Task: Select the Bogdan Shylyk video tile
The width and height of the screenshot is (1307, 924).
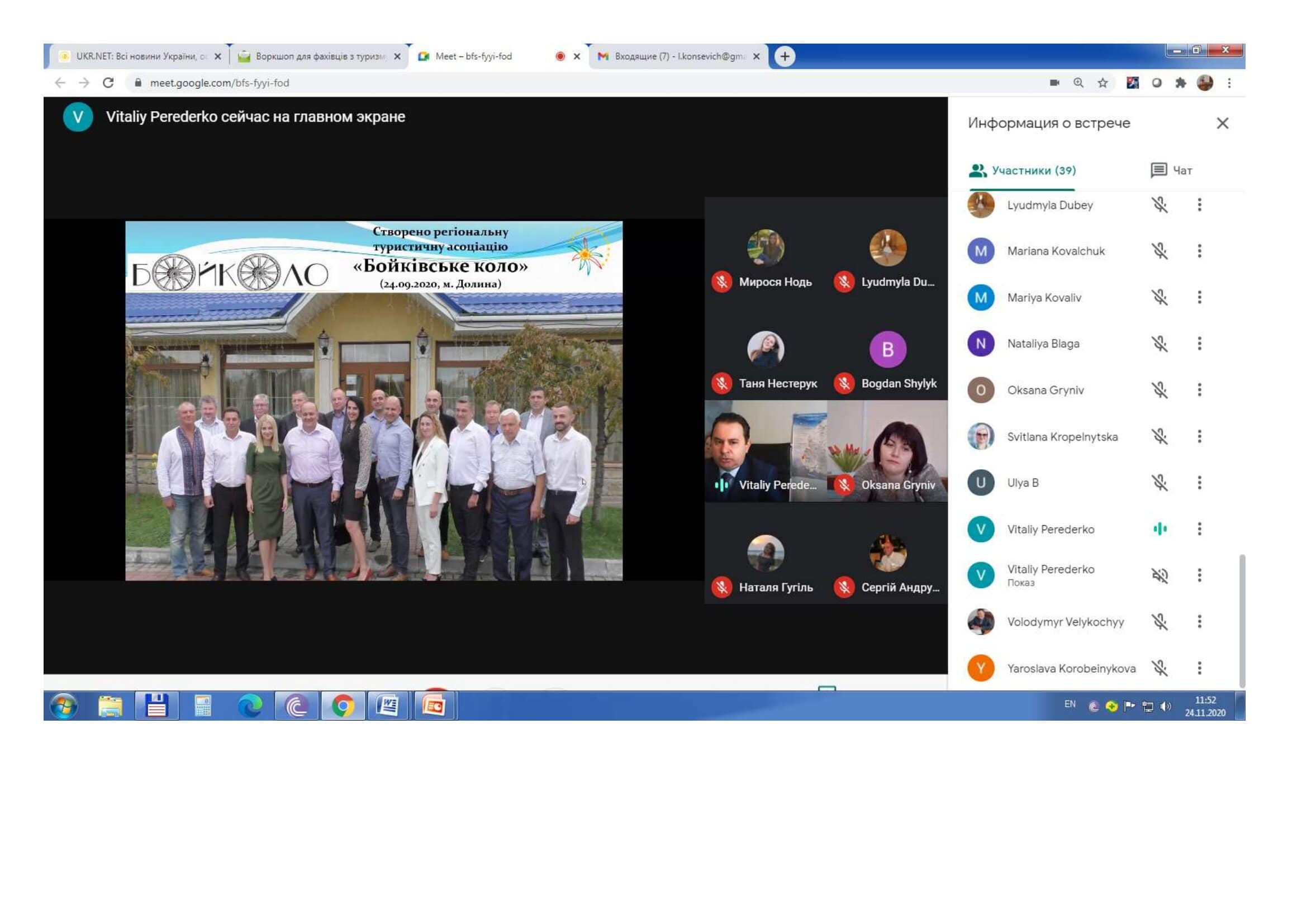Action: click(x=887, y=350)
